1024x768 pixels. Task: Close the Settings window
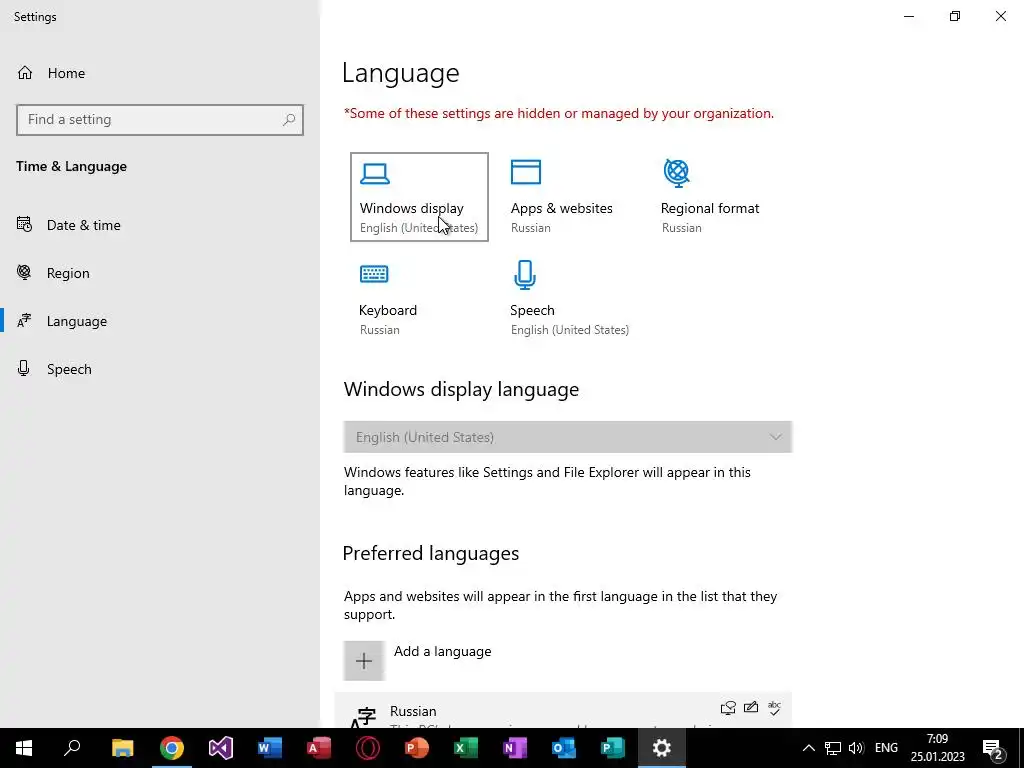pos(1000,16)
